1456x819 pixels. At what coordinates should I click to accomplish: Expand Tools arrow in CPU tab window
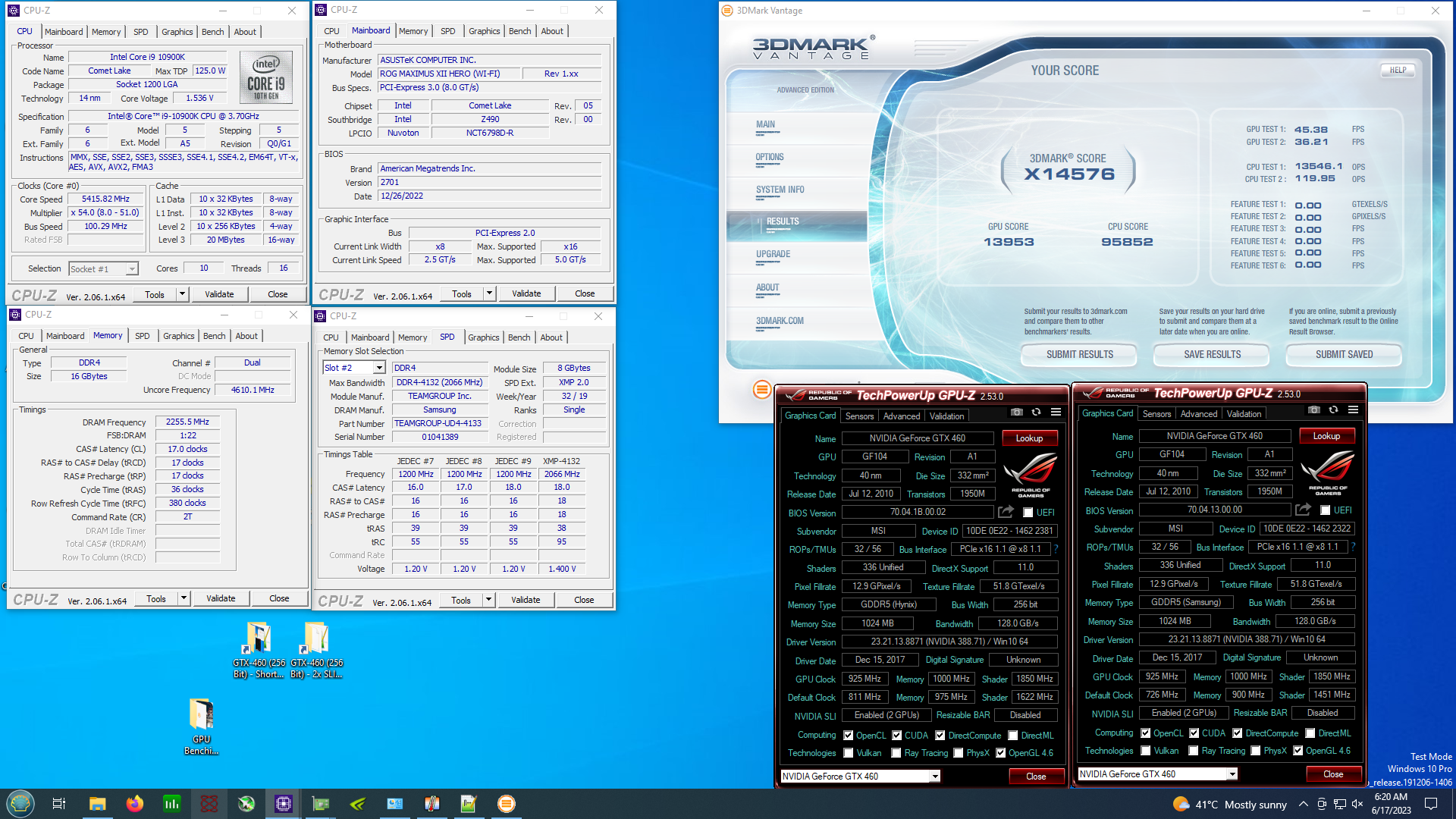pyautogui.click(x=182, y=294)
